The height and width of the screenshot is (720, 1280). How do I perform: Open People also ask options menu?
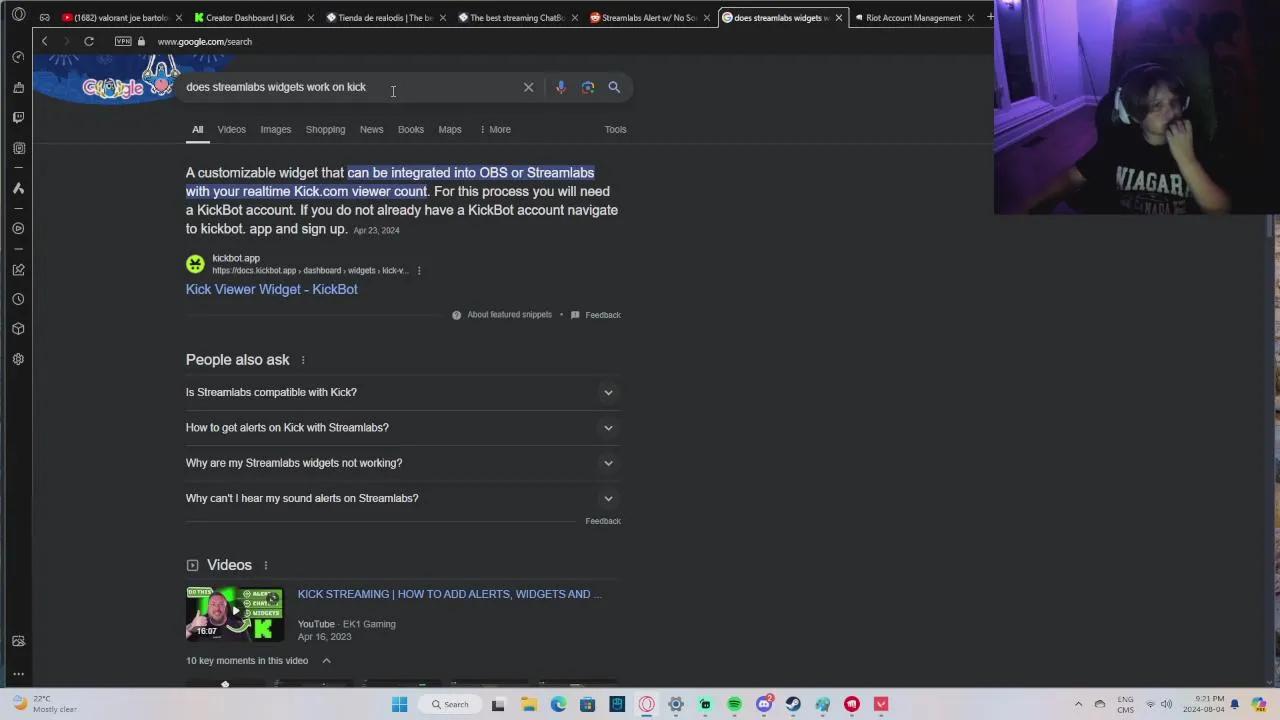pyautogui.click(x=303, y=360)
